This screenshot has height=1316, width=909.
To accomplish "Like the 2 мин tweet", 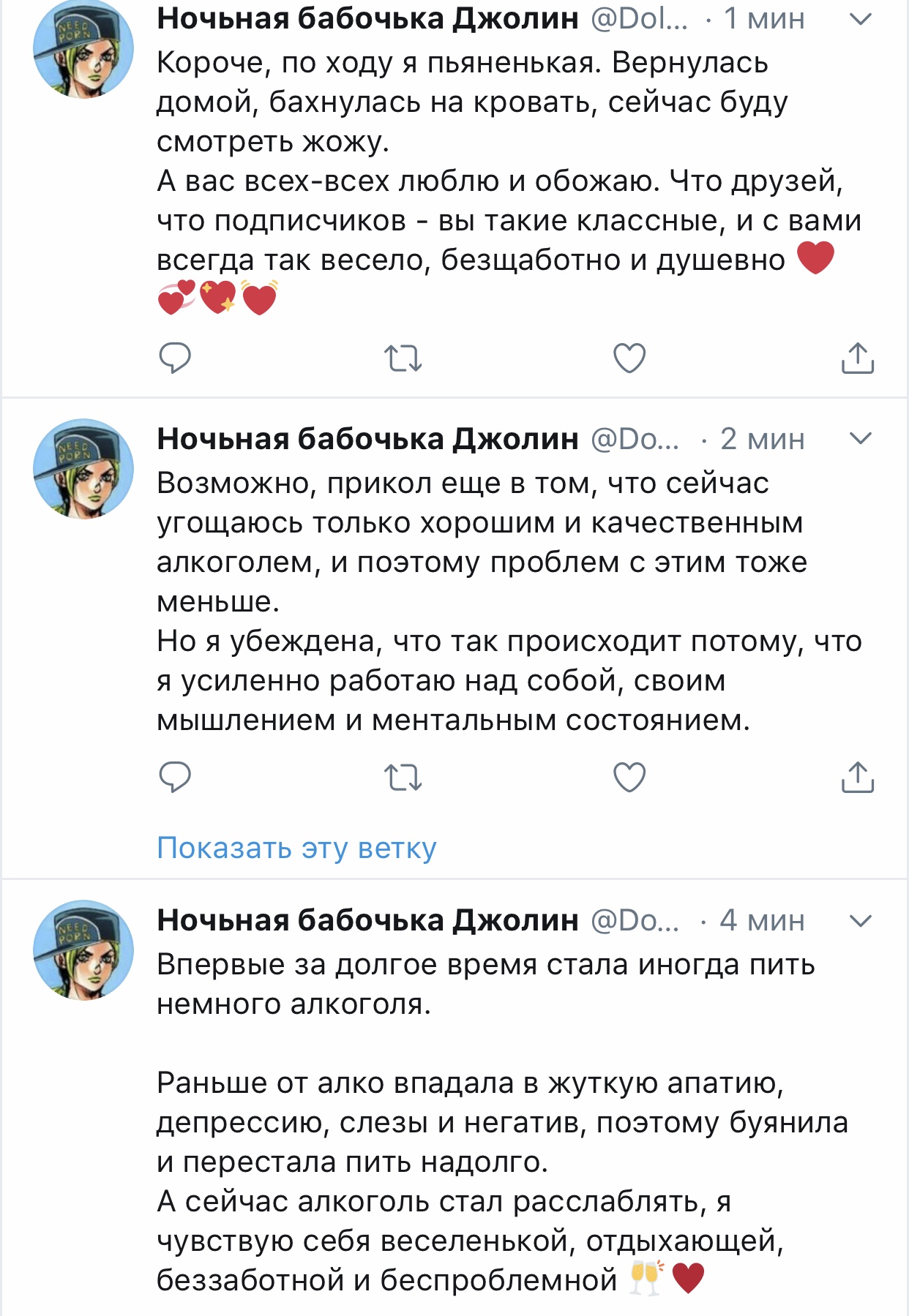I will 629,777.
